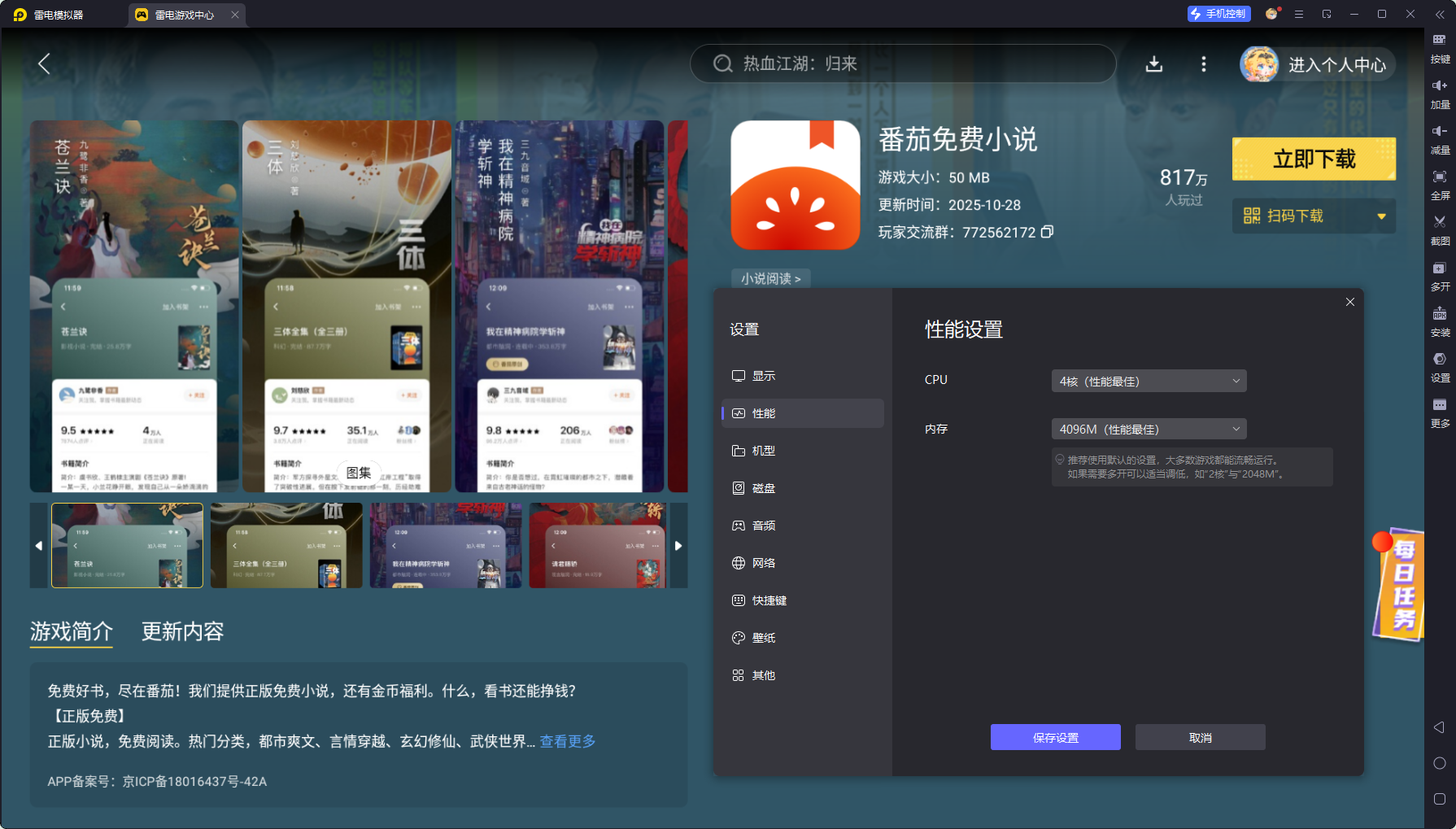Open the download manager icon beside search
The width and height of the screenshot is (1456, 829).
coord(1154,64)
